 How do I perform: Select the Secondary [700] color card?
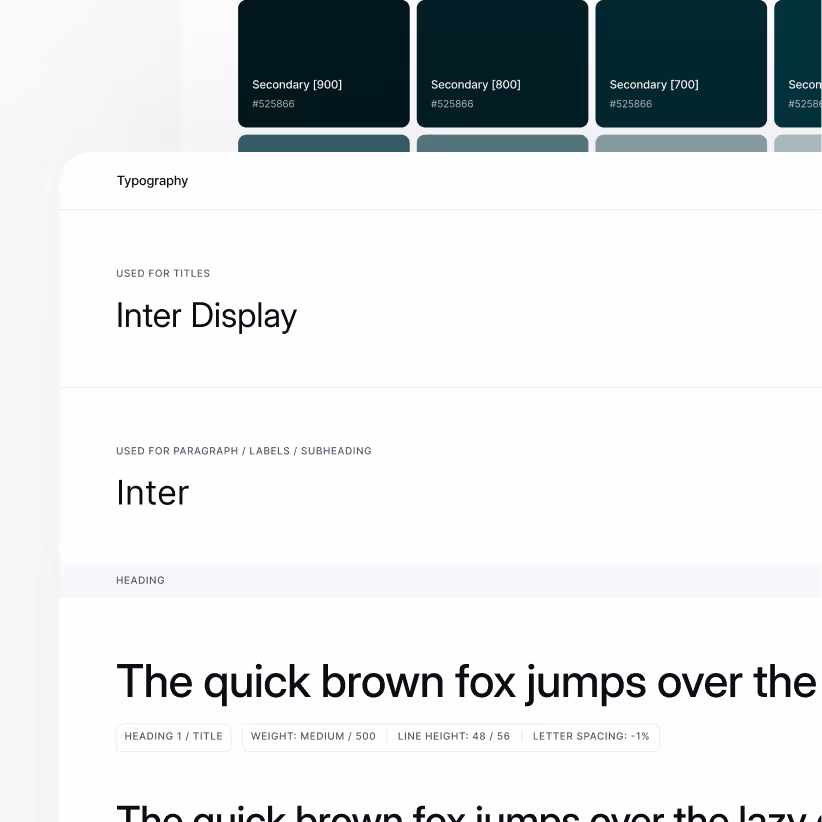pos(681,63)
